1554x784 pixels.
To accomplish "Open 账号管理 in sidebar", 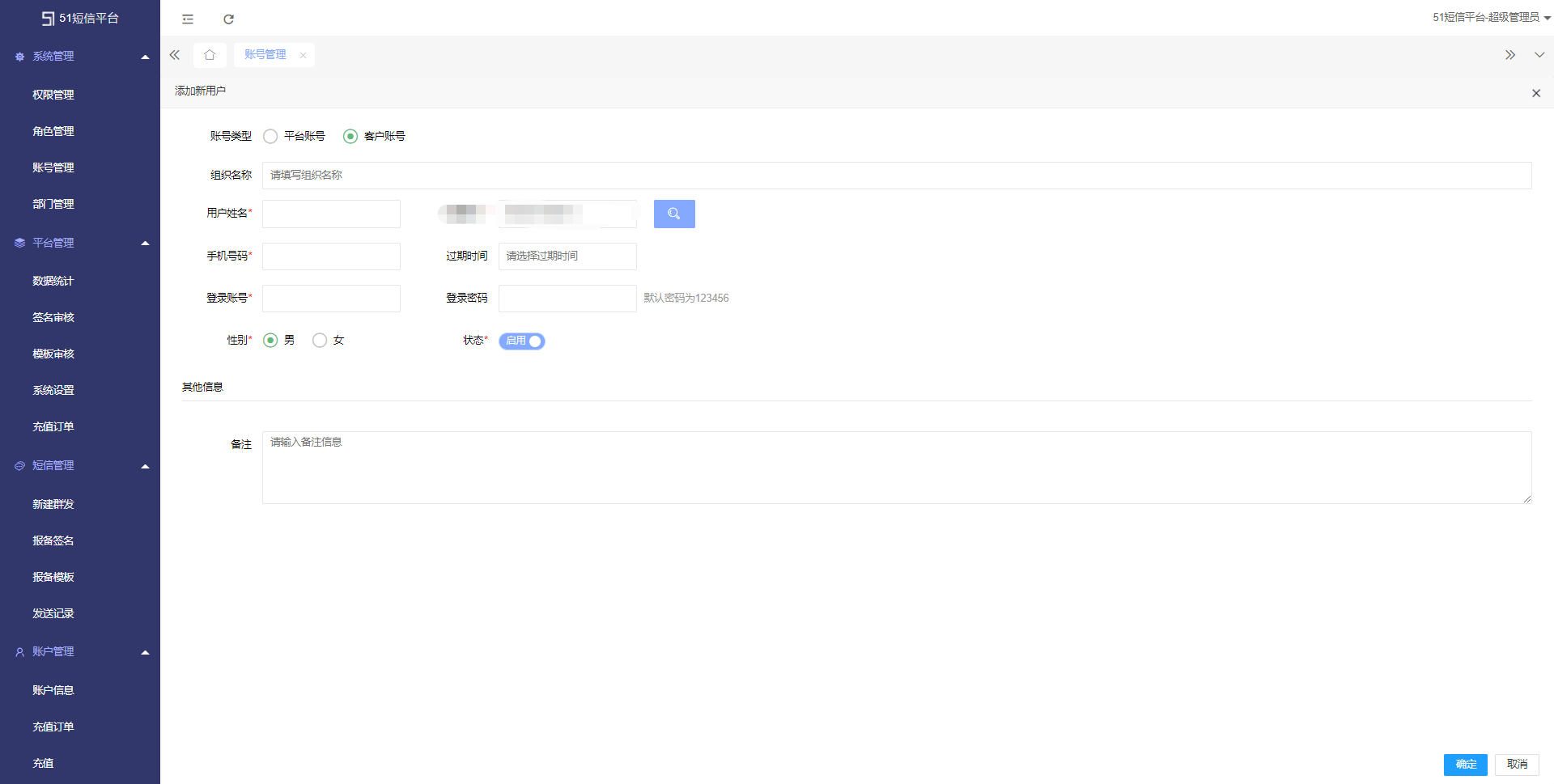I will coord(53,167).
